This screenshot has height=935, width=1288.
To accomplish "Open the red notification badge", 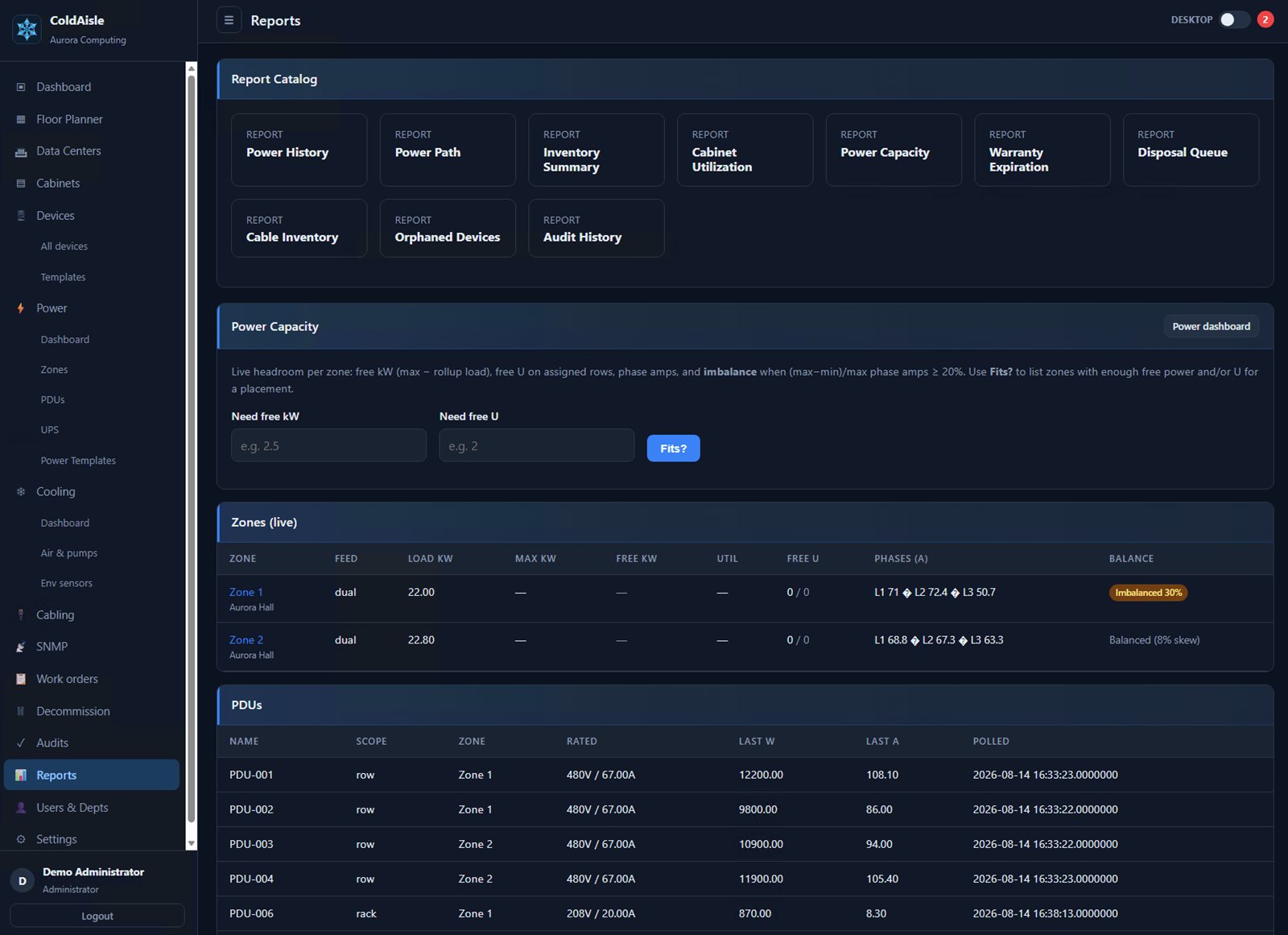I will pos(1265,19).
